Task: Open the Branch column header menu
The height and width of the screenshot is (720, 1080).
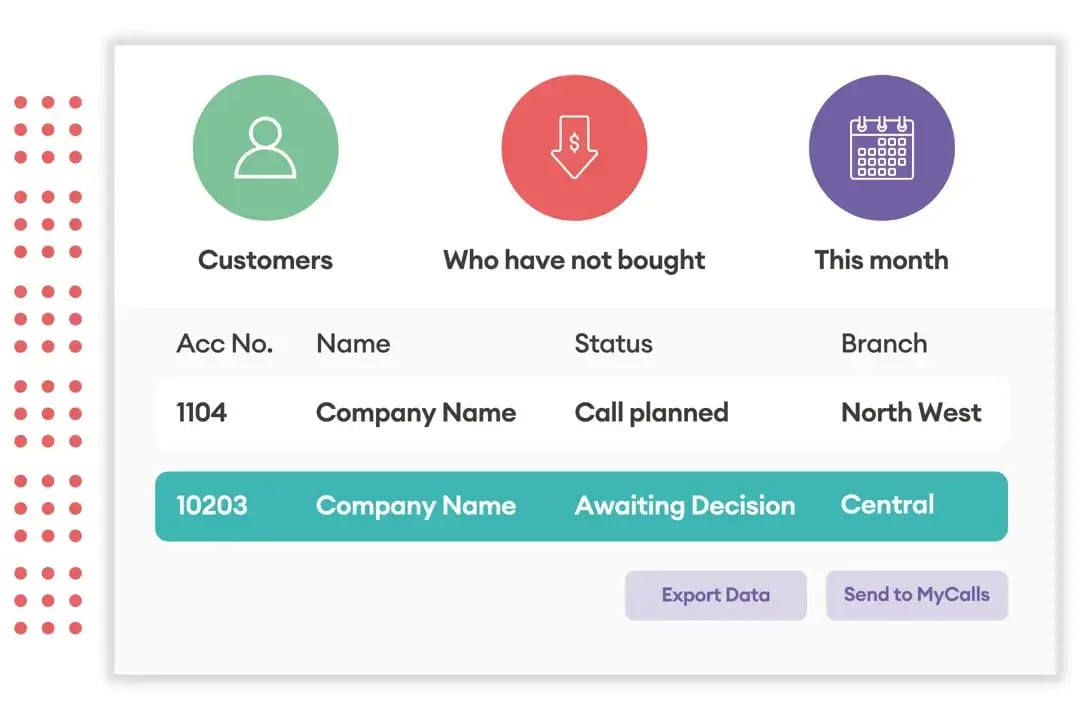Action: (x=883, y=343)
